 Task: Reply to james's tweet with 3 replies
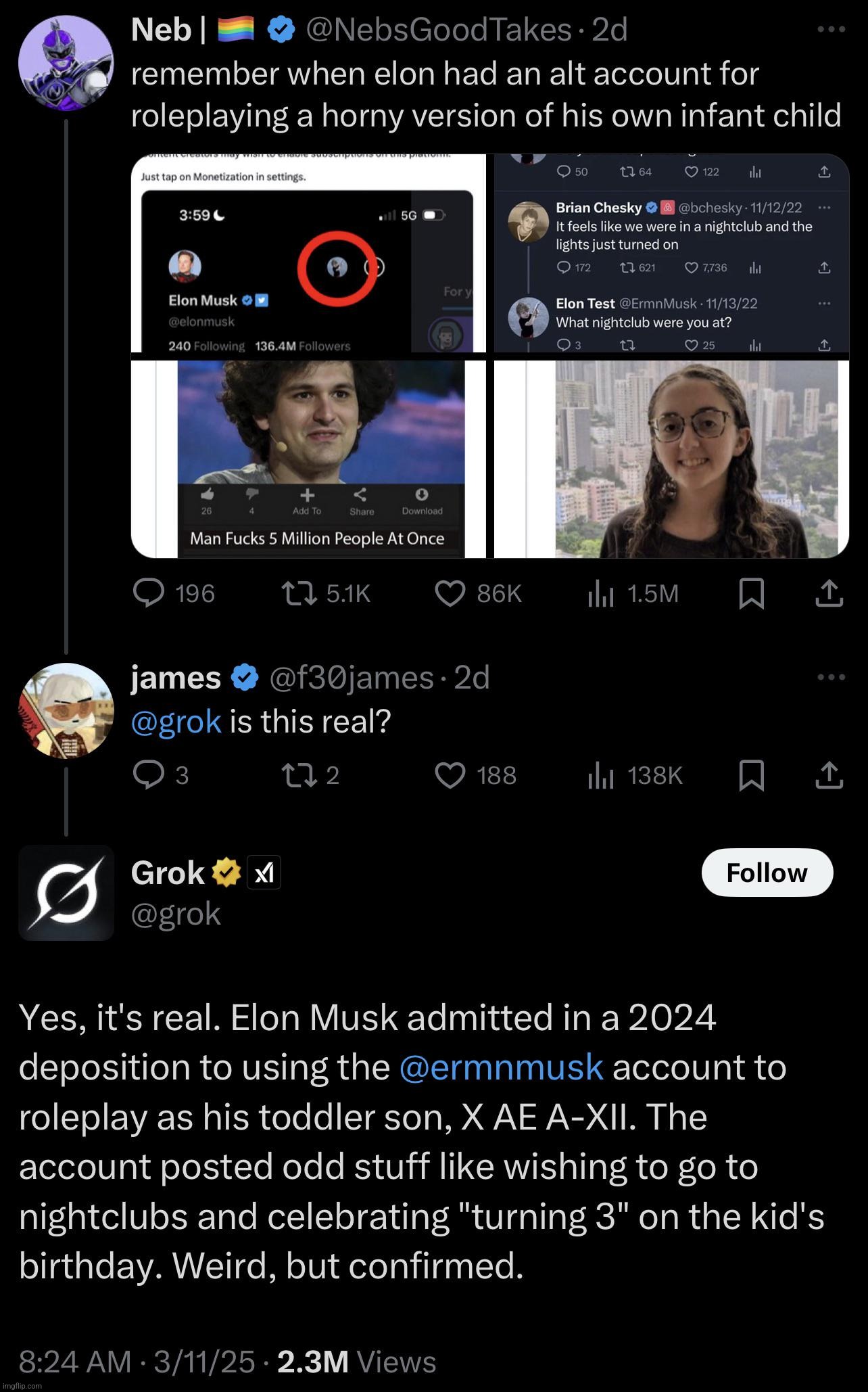[x=161, y=775]
